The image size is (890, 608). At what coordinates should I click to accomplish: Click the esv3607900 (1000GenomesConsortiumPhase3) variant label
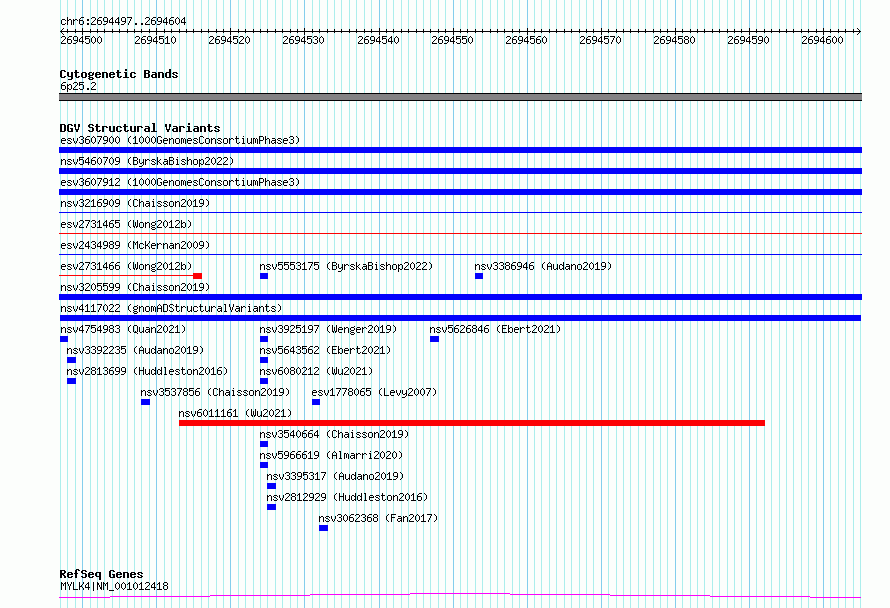coord(180,140)
